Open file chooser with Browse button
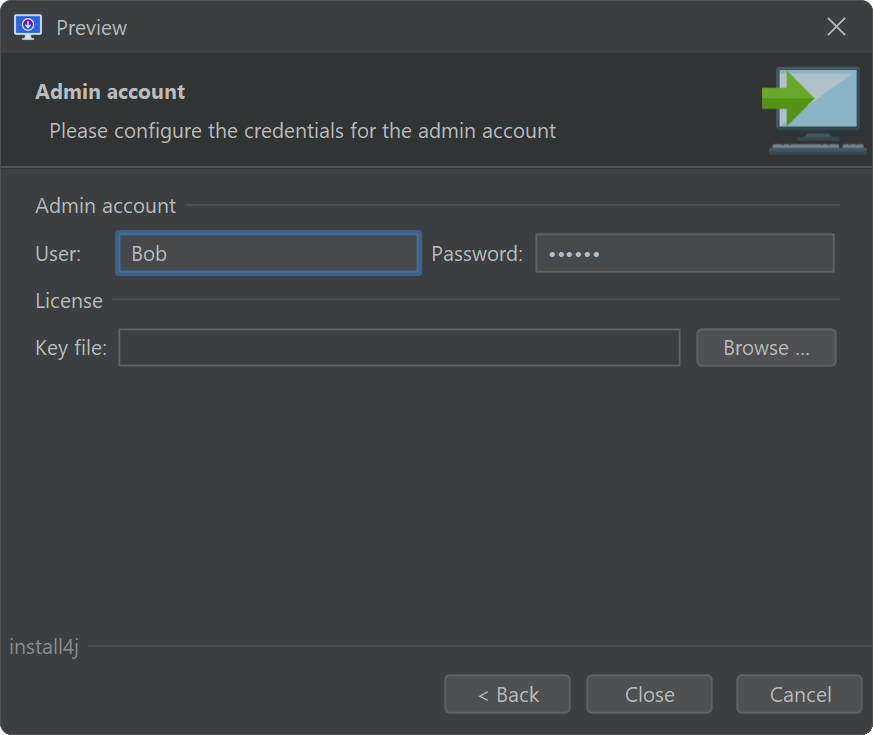The image size is (873, 735). (x=766, y=347)
